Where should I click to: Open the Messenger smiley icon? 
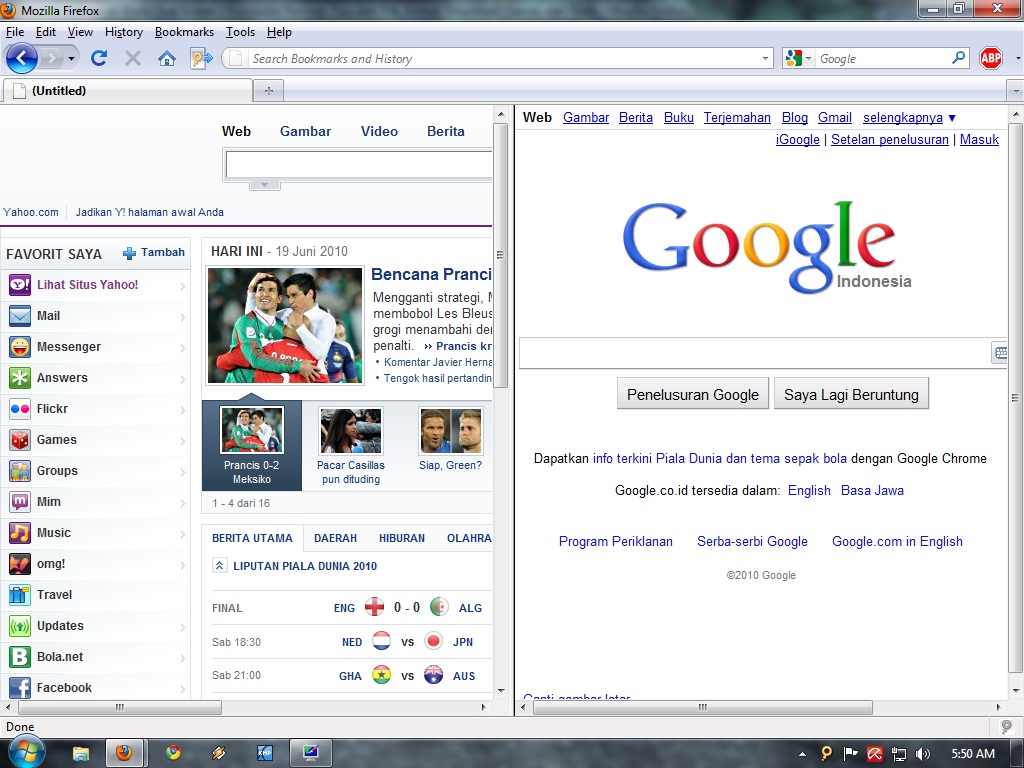[x=20, y=347]
